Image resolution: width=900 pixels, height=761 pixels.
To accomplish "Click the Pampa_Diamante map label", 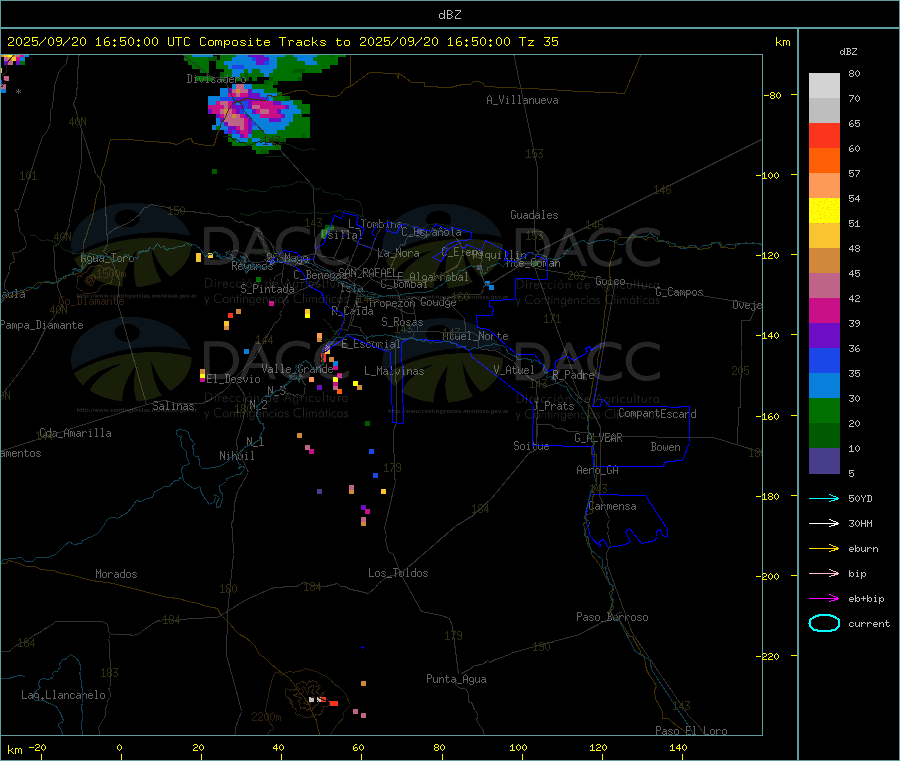I will tap(41, 325).
